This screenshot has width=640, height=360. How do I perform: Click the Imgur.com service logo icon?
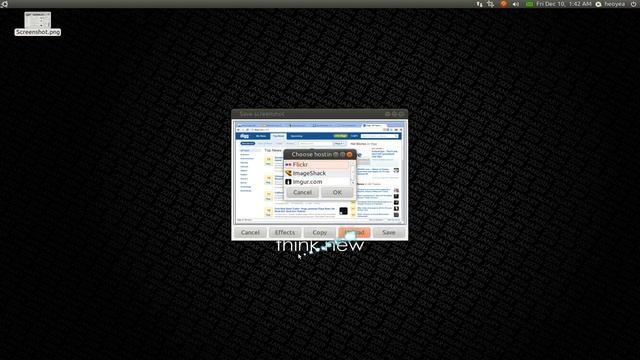[289, 182]
